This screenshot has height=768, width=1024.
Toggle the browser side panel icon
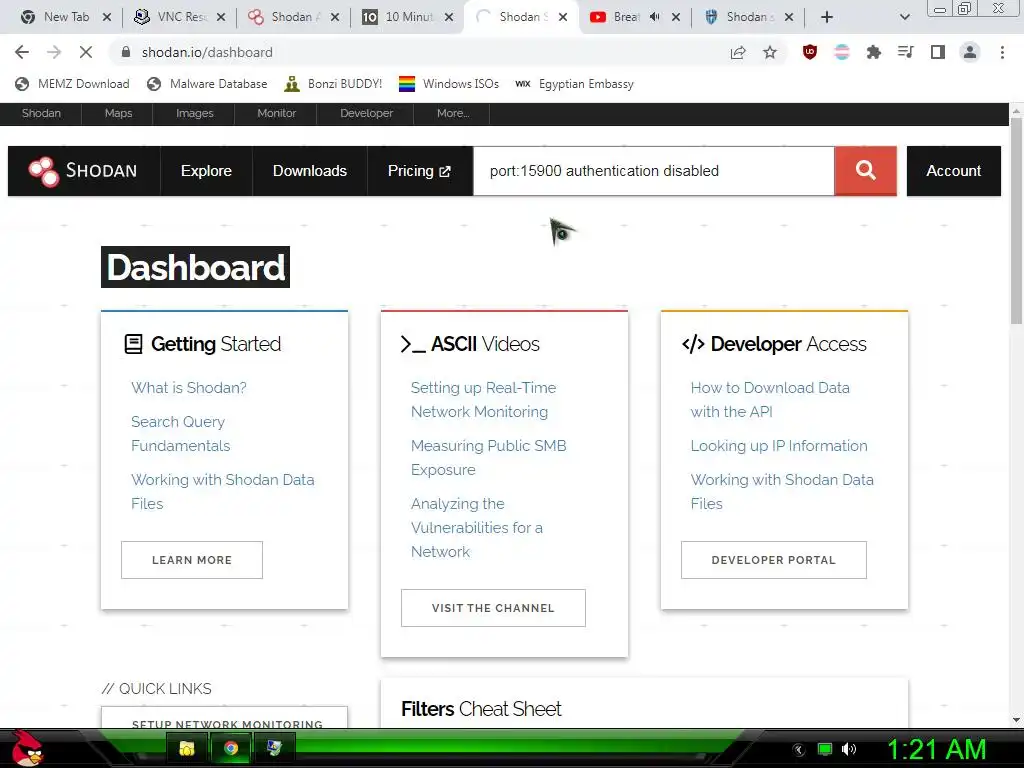click(x=938, y=52)
